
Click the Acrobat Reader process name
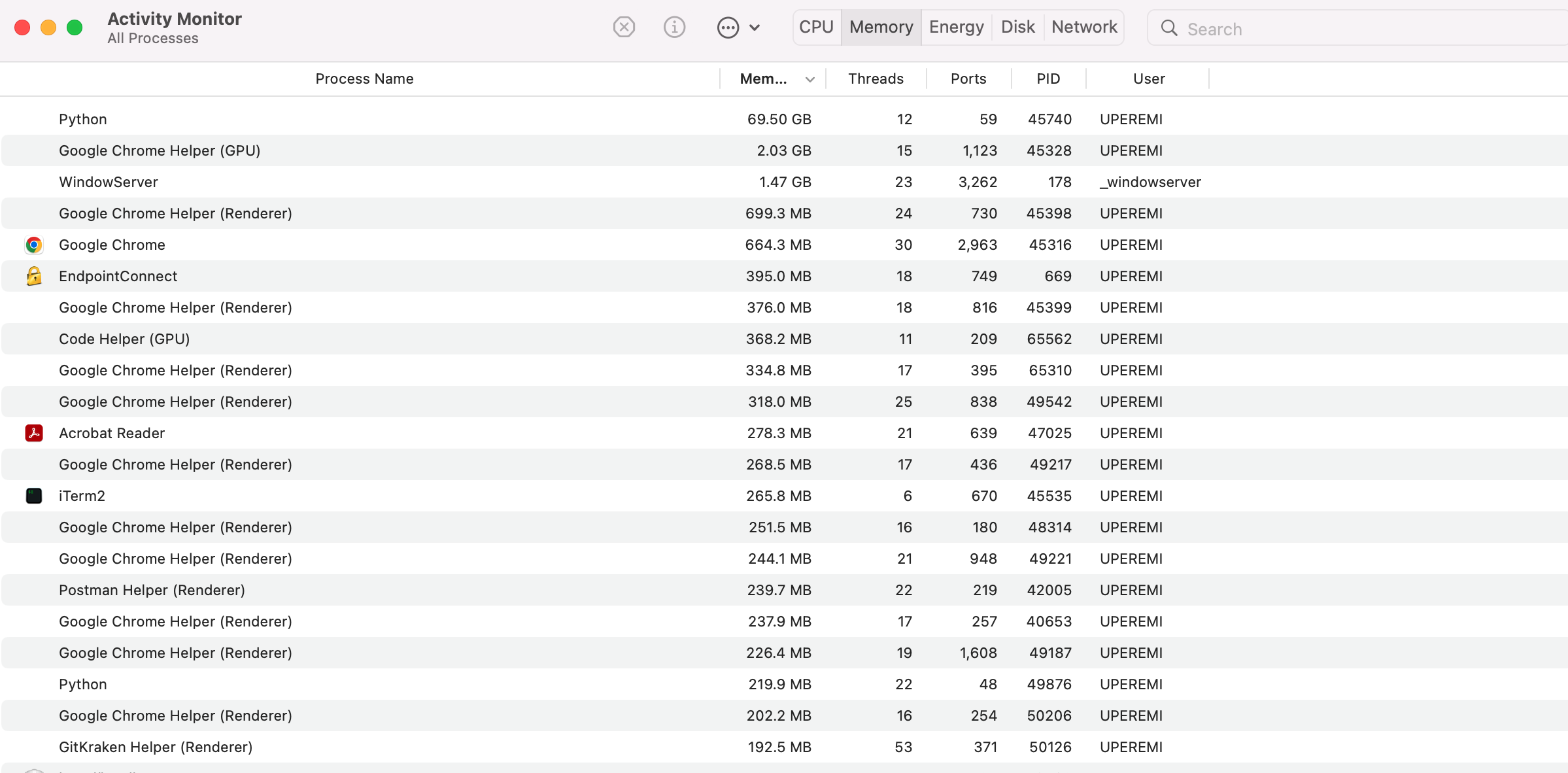[112, 434]
